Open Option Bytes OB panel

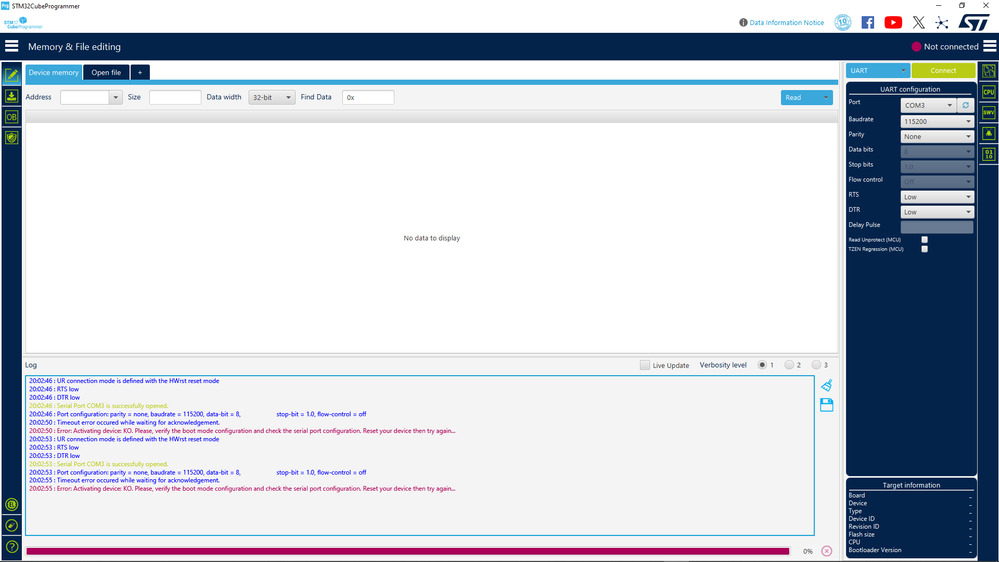[11, 117]
